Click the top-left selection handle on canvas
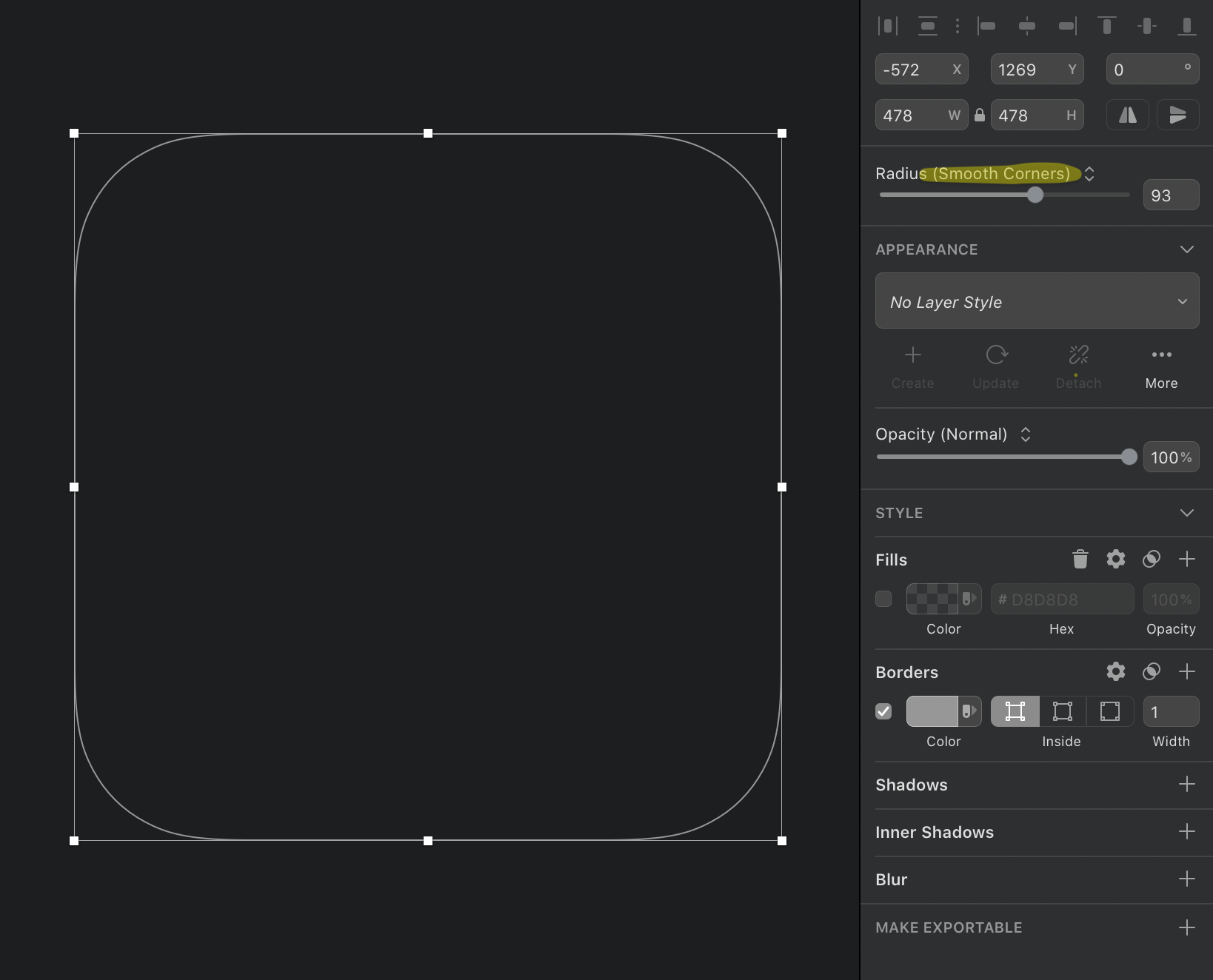 coord(74,133)
